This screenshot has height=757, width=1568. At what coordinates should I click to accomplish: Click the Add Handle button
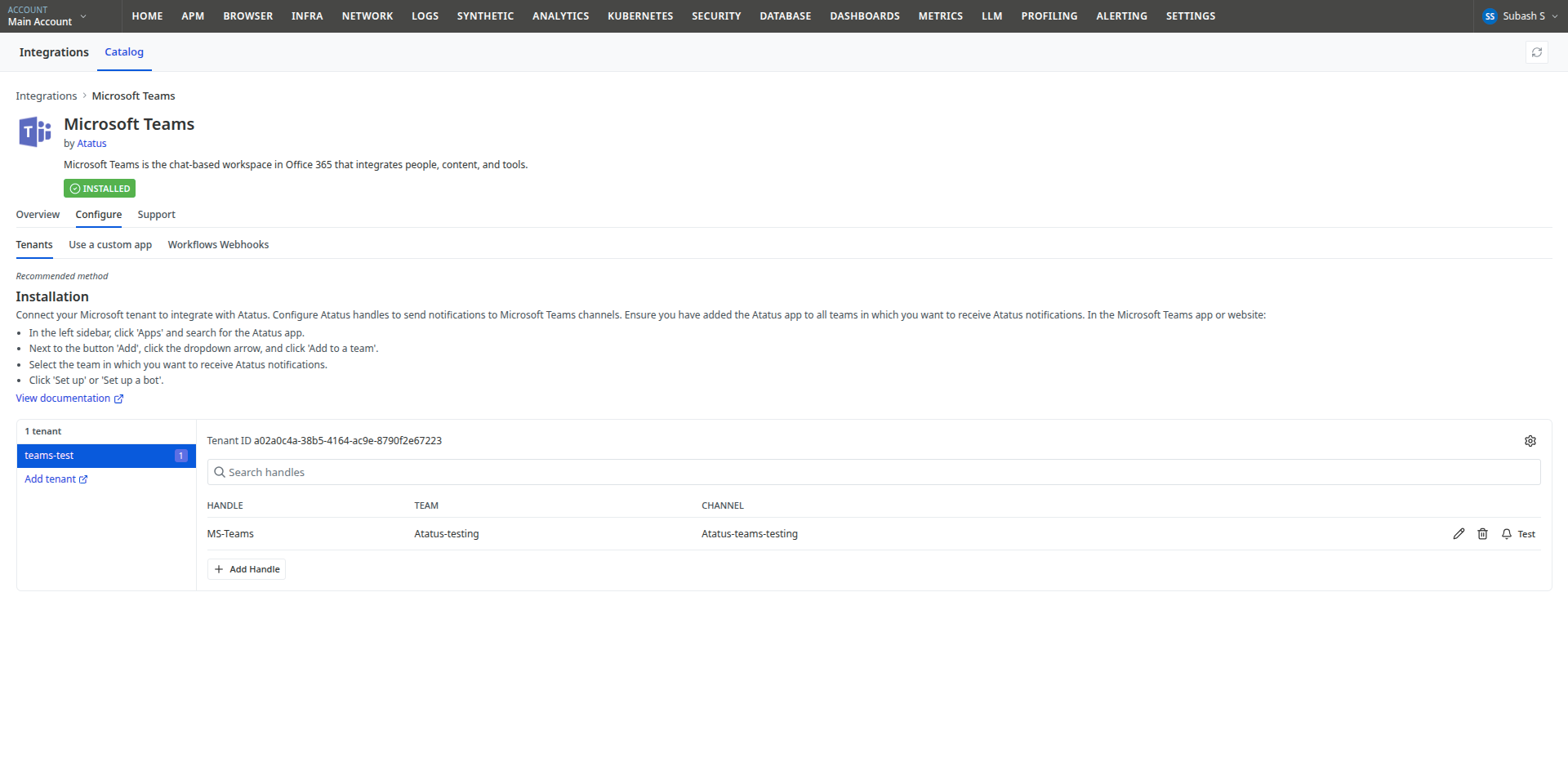pos(247,569)
